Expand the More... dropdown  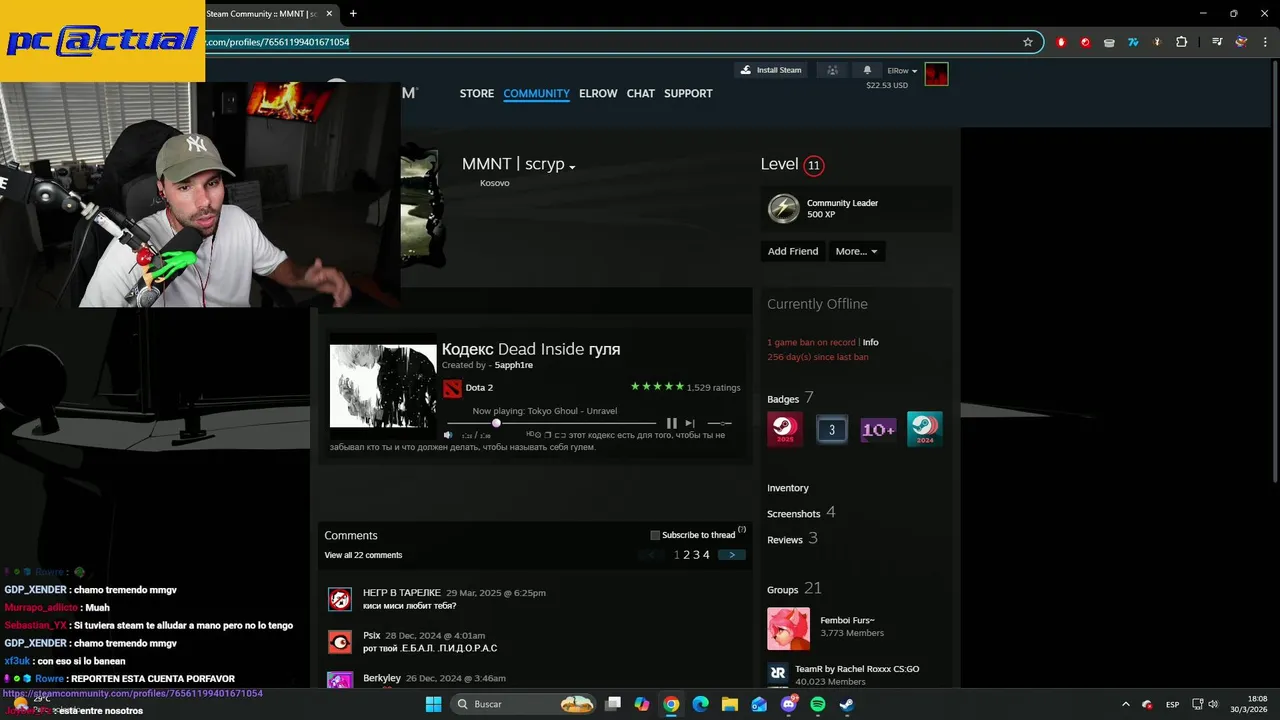pos(856,251)
